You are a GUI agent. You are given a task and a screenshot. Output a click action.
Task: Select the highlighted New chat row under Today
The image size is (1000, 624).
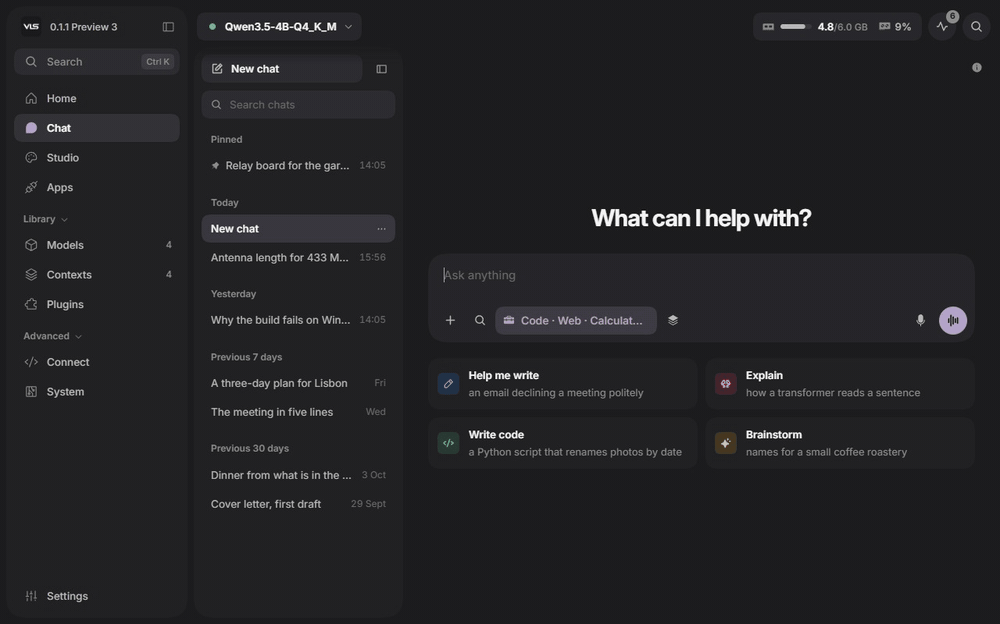[x=298, y=229]
